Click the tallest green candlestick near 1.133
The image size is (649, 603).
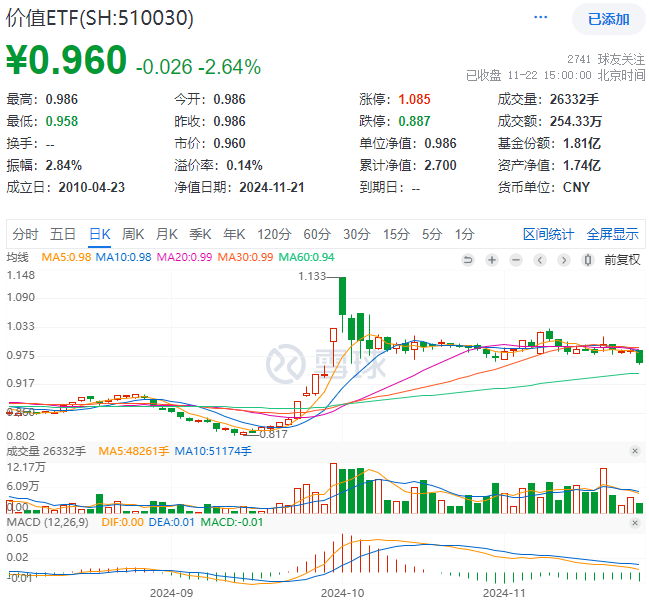pos(342,297)
